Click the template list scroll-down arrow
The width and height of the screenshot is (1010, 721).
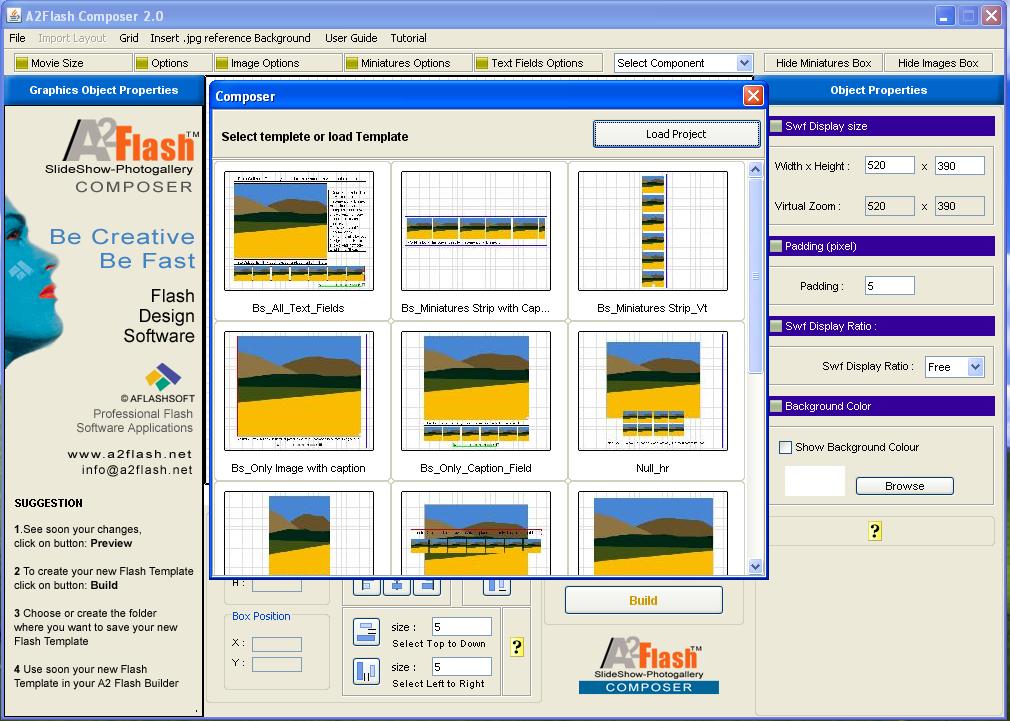(755, 566)
